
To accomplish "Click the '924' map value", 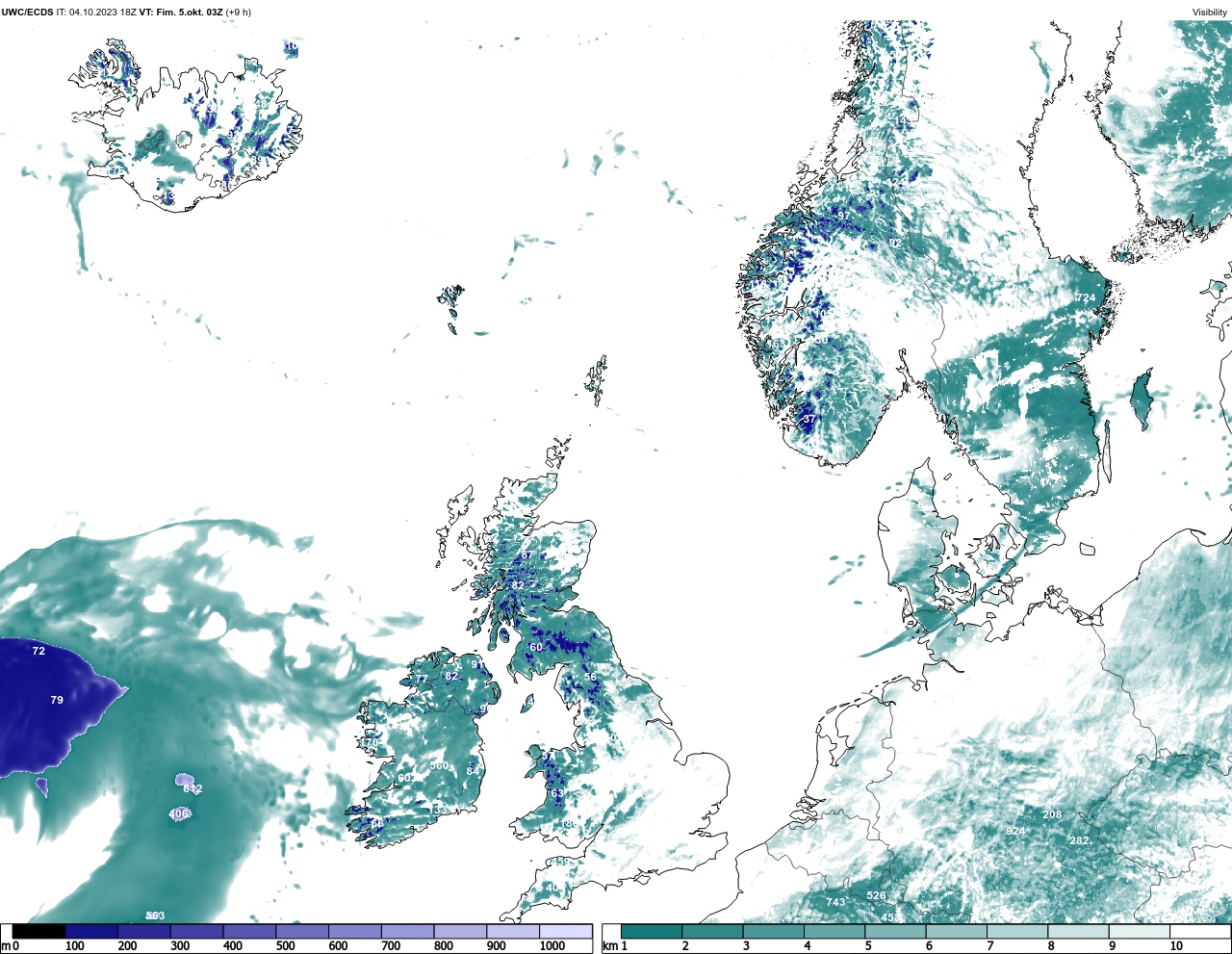I will 1015,831.
